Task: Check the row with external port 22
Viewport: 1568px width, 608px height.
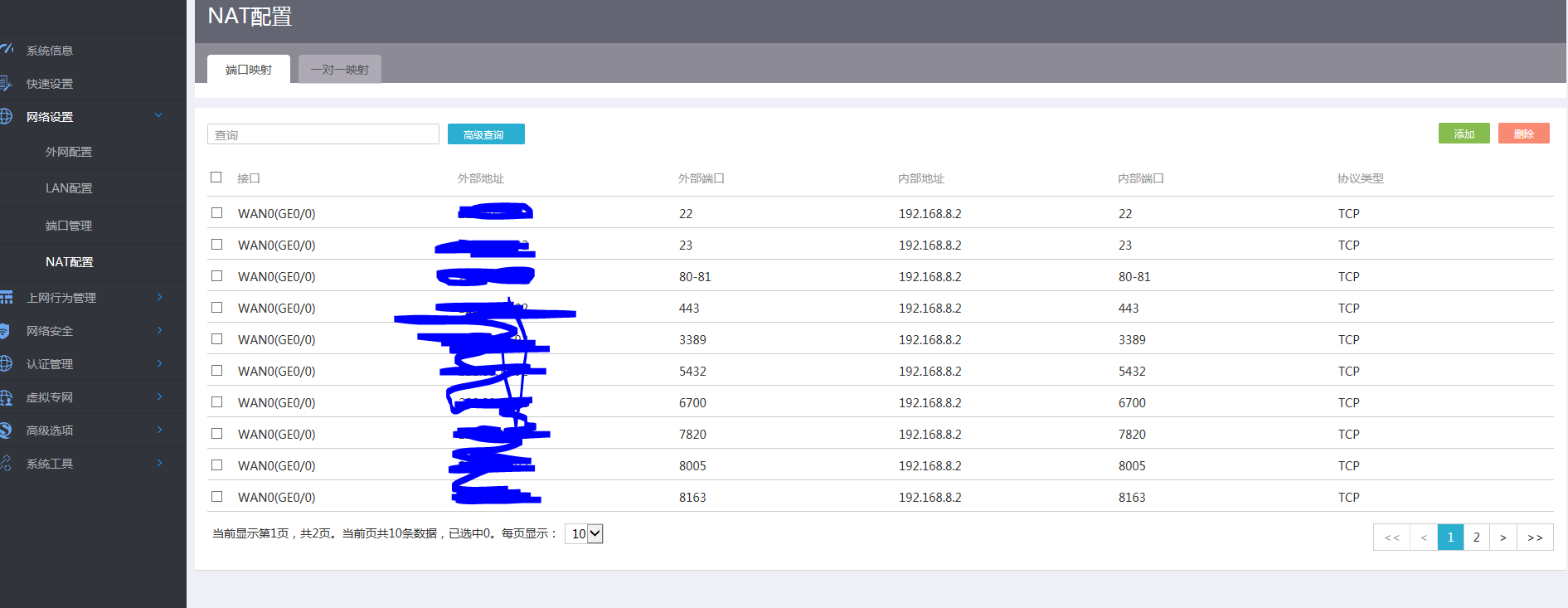Action: point(217,212)
